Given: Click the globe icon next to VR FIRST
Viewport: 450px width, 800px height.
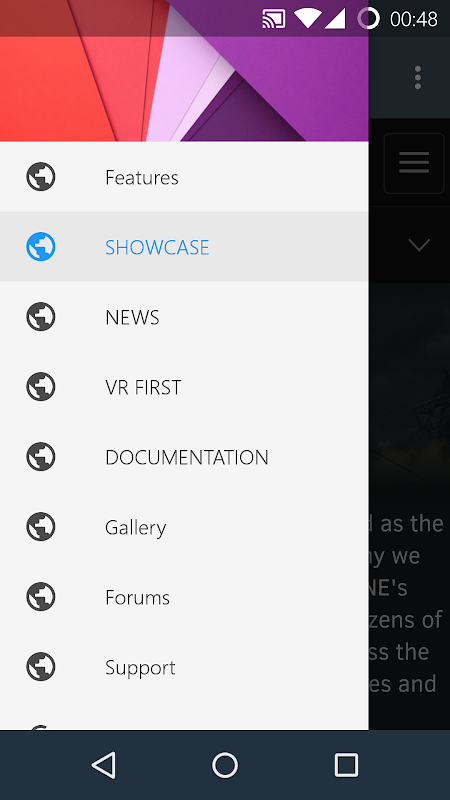Looking at the screenshot, I should [41, 386].
